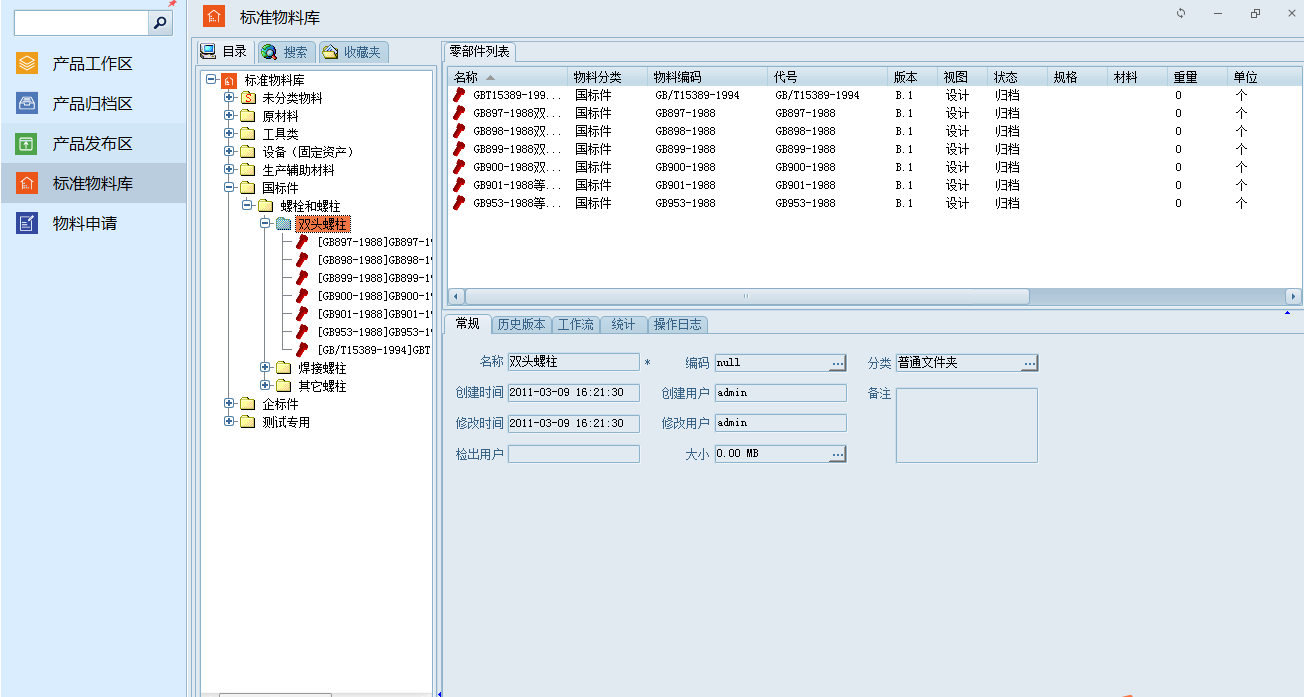Switch to the 历史版本 tab

tap(522, 324)
